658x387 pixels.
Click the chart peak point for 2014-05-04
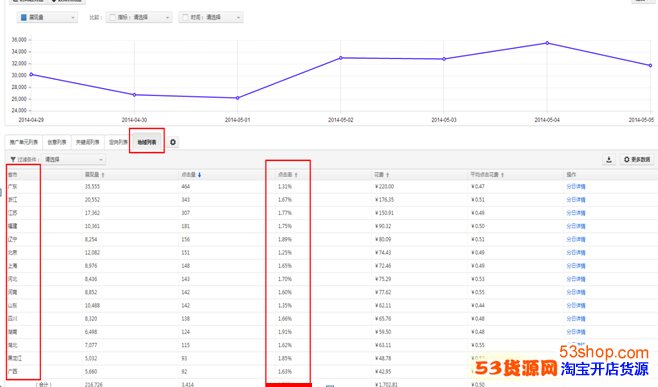point(547,43)
